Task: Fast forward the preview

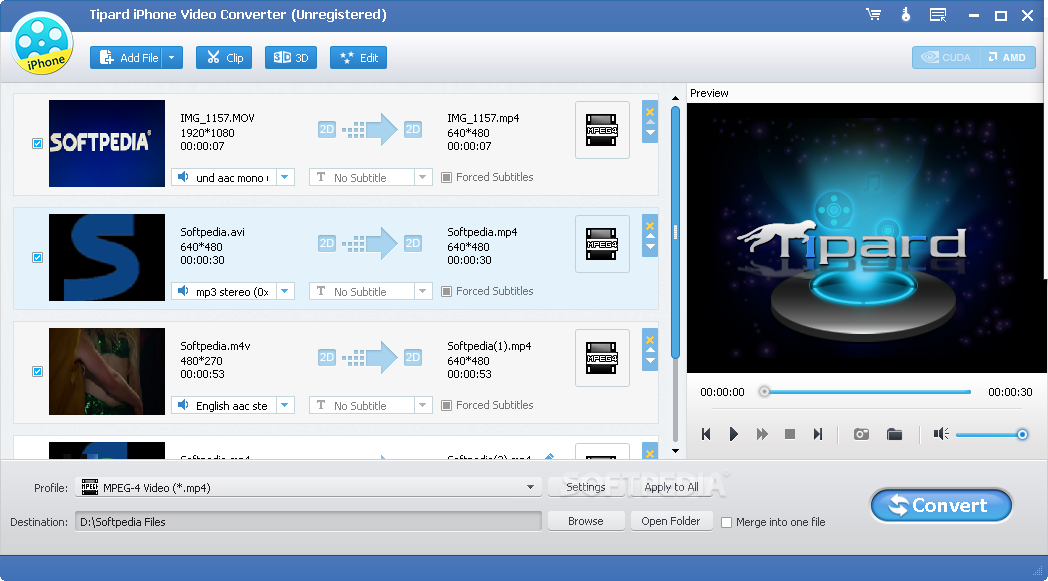Action: point(761,434)
